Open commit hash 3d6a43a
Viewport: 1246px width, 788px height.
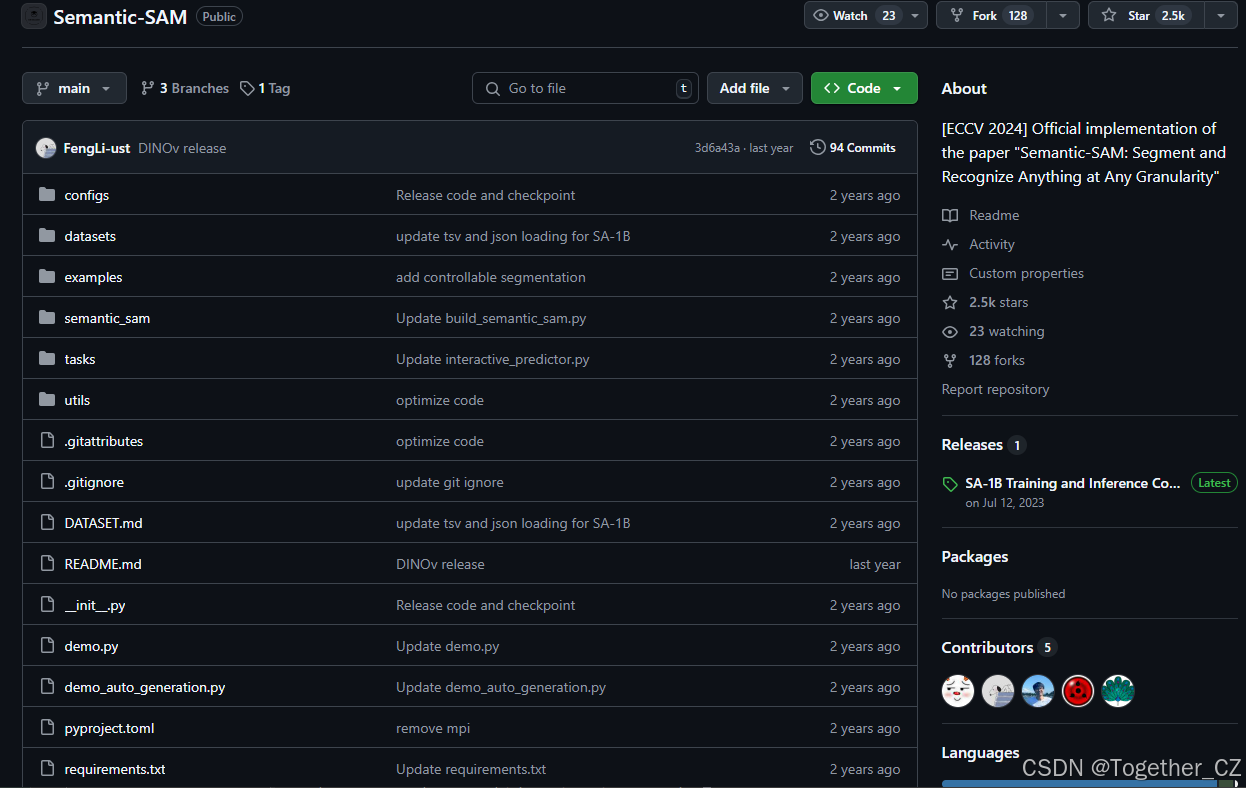coord(717,148)
